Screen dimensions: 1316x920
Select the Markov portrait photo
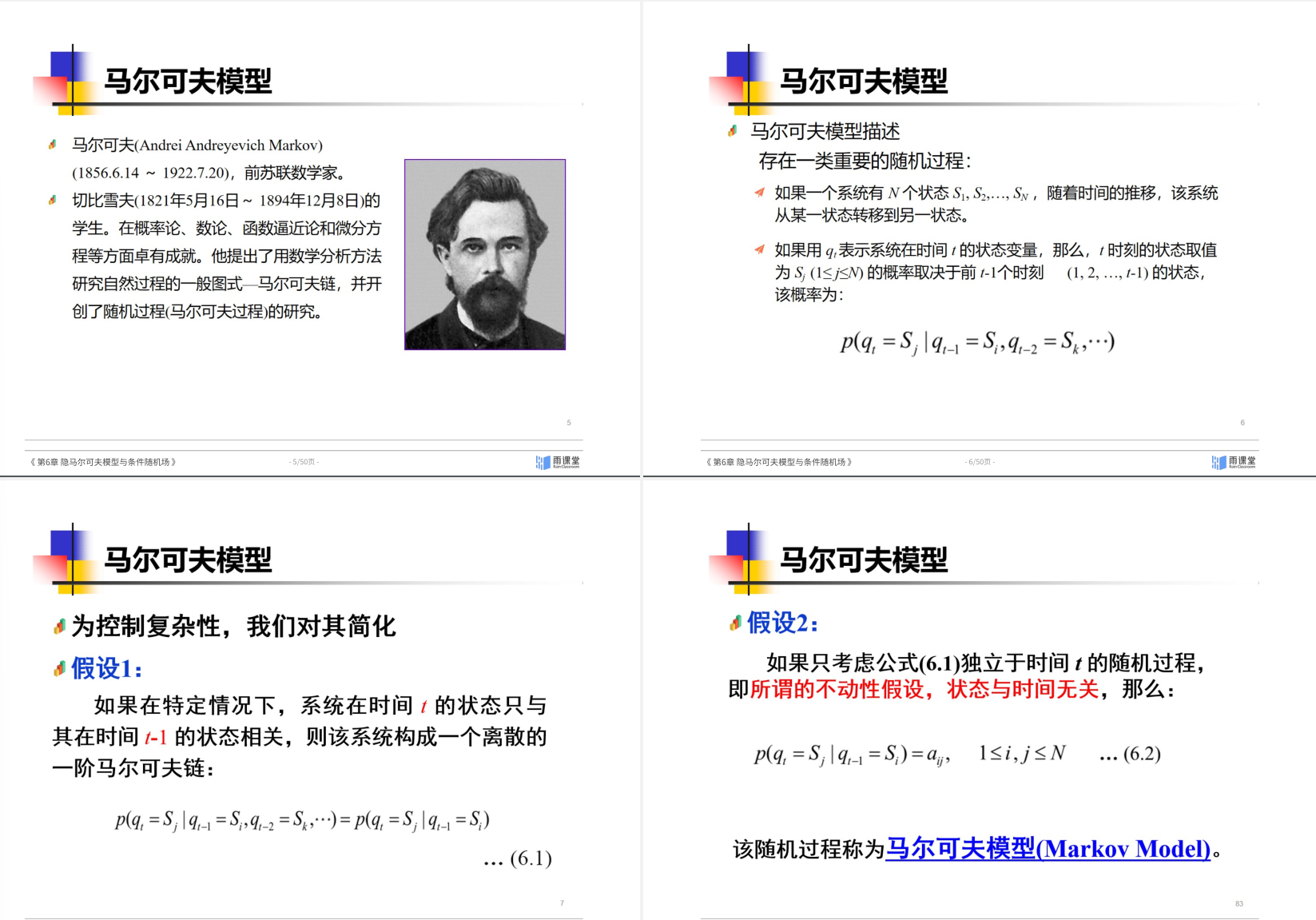click(485, 254)
